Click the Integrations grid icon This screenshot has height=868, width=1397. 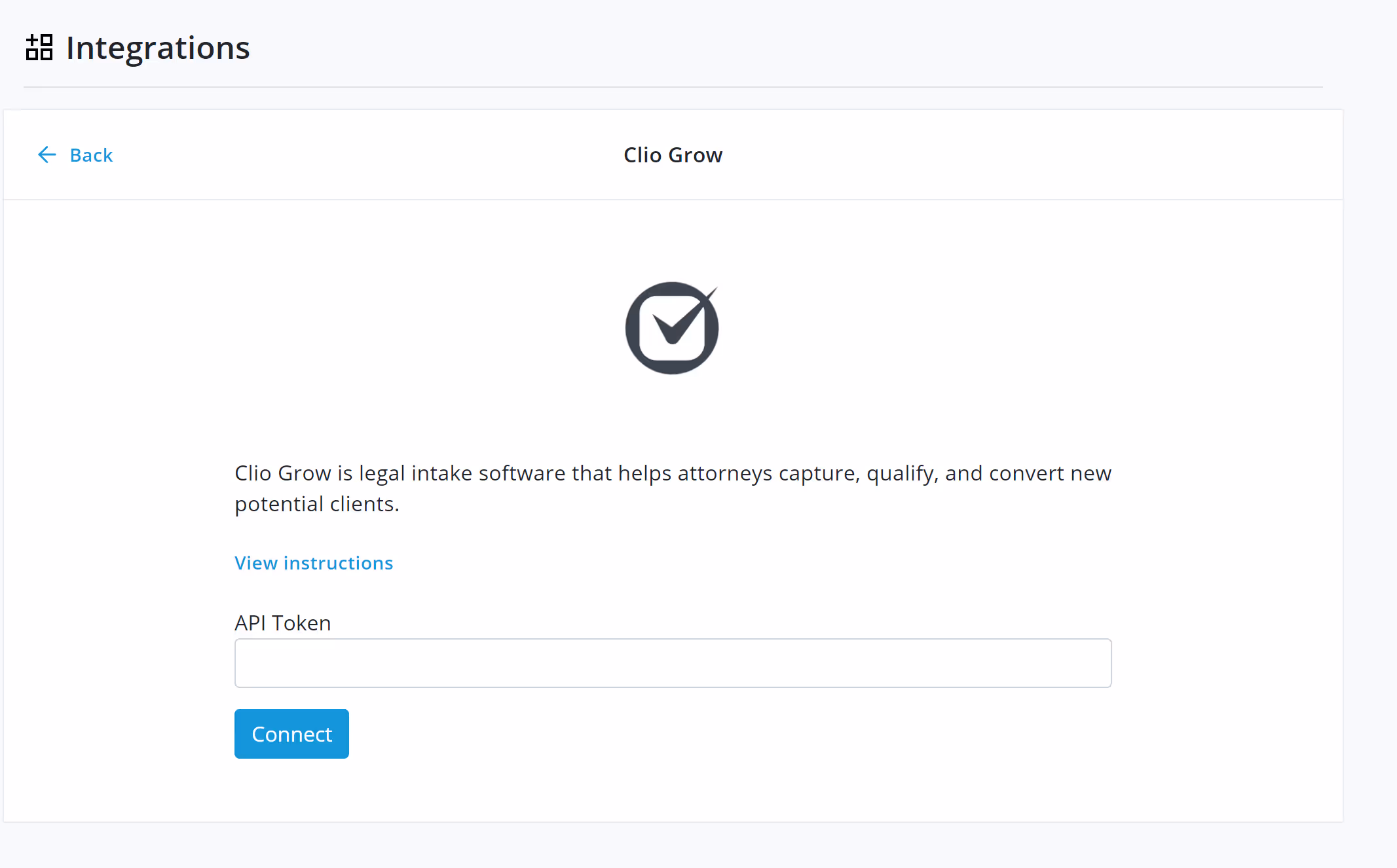[x=39, y=48]
